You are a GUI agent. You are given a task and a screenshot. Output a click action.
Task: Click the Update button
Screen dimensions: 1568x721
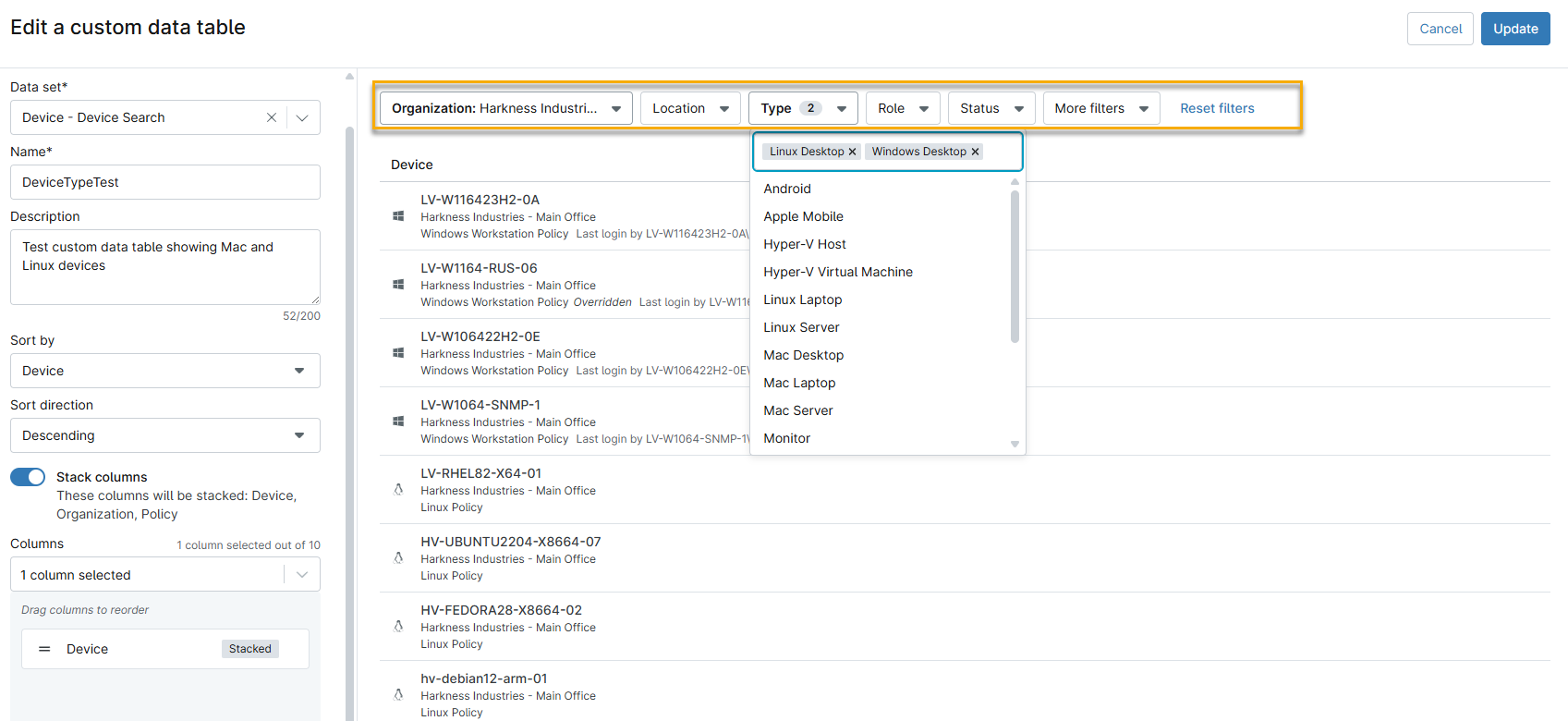1514,29
